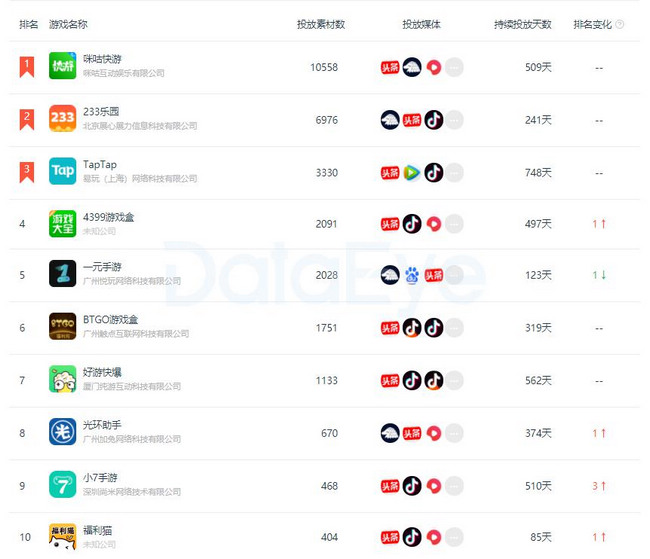Open the 光环助手 game name link
Image resolution: width=650 pixels, height=559 pixels.
[102, 425]
